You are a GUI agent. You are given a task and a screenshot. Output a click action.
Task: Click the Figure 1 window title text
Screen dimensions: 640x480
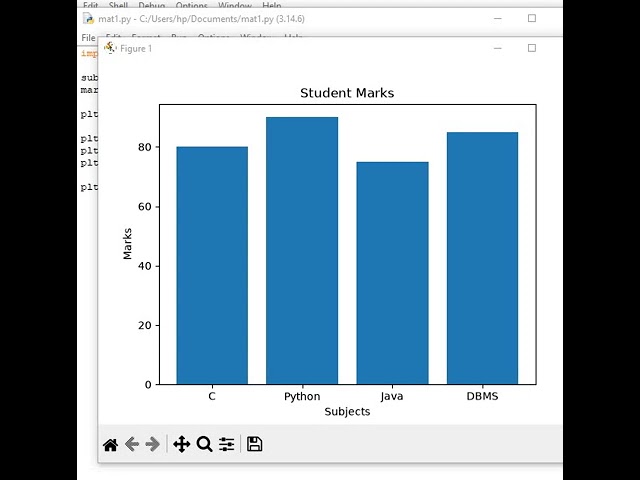click(136, 49)
